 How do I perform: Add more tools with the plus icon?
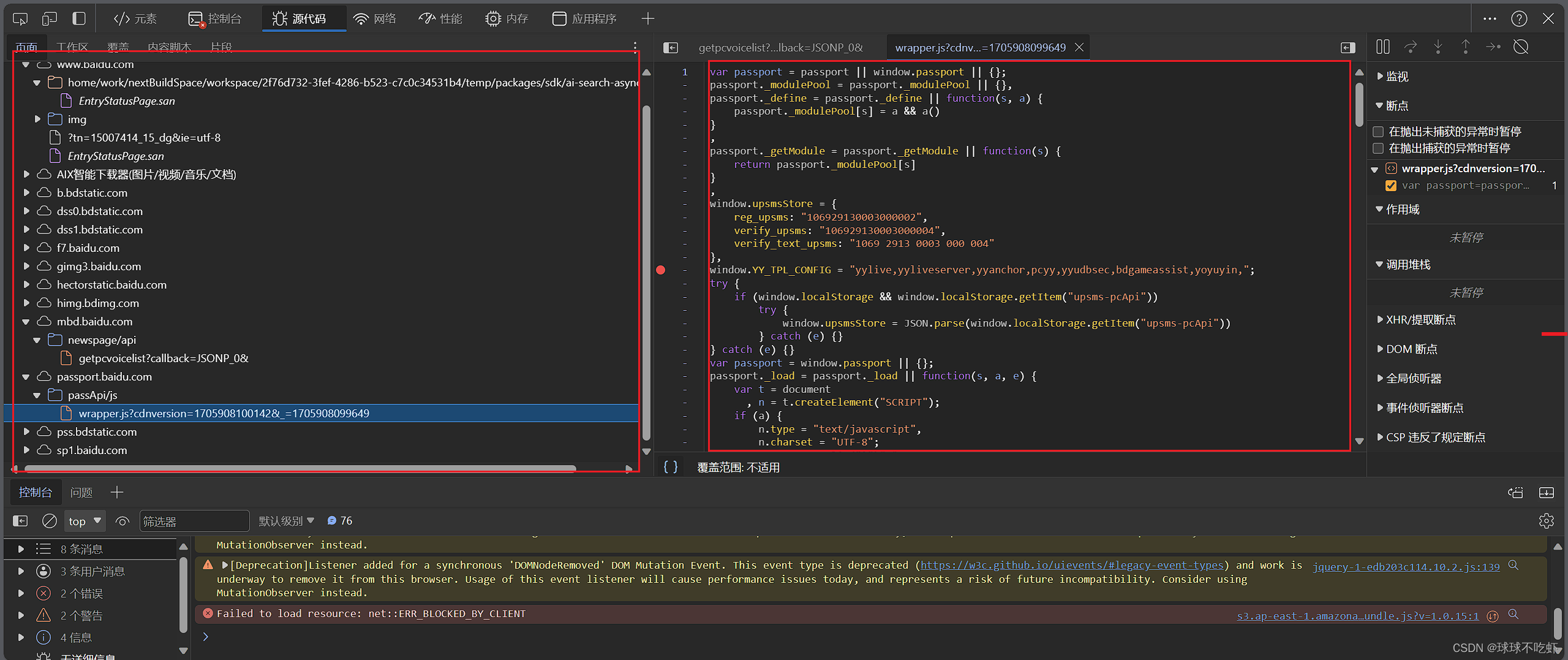click(648, 19)
